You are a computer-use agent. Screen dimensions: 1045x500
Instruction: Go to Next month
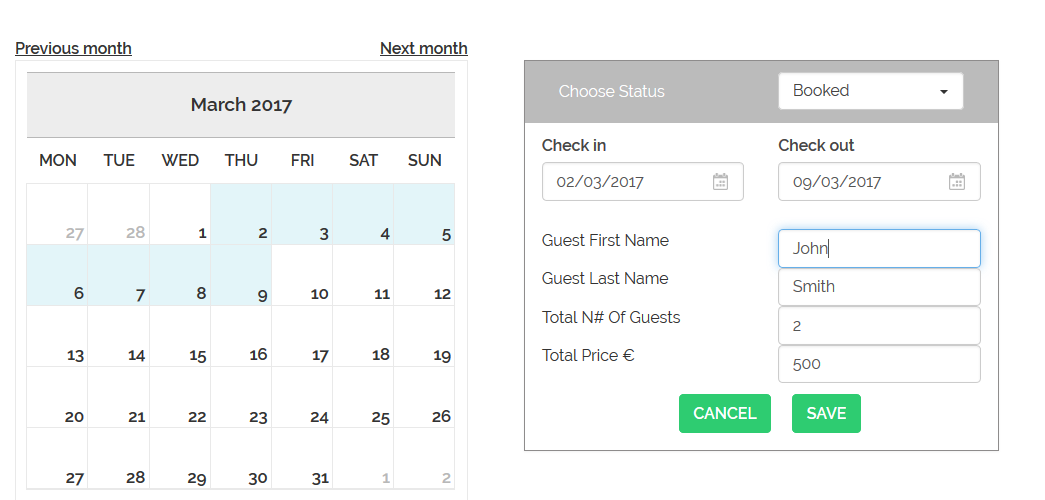(424, 49)
